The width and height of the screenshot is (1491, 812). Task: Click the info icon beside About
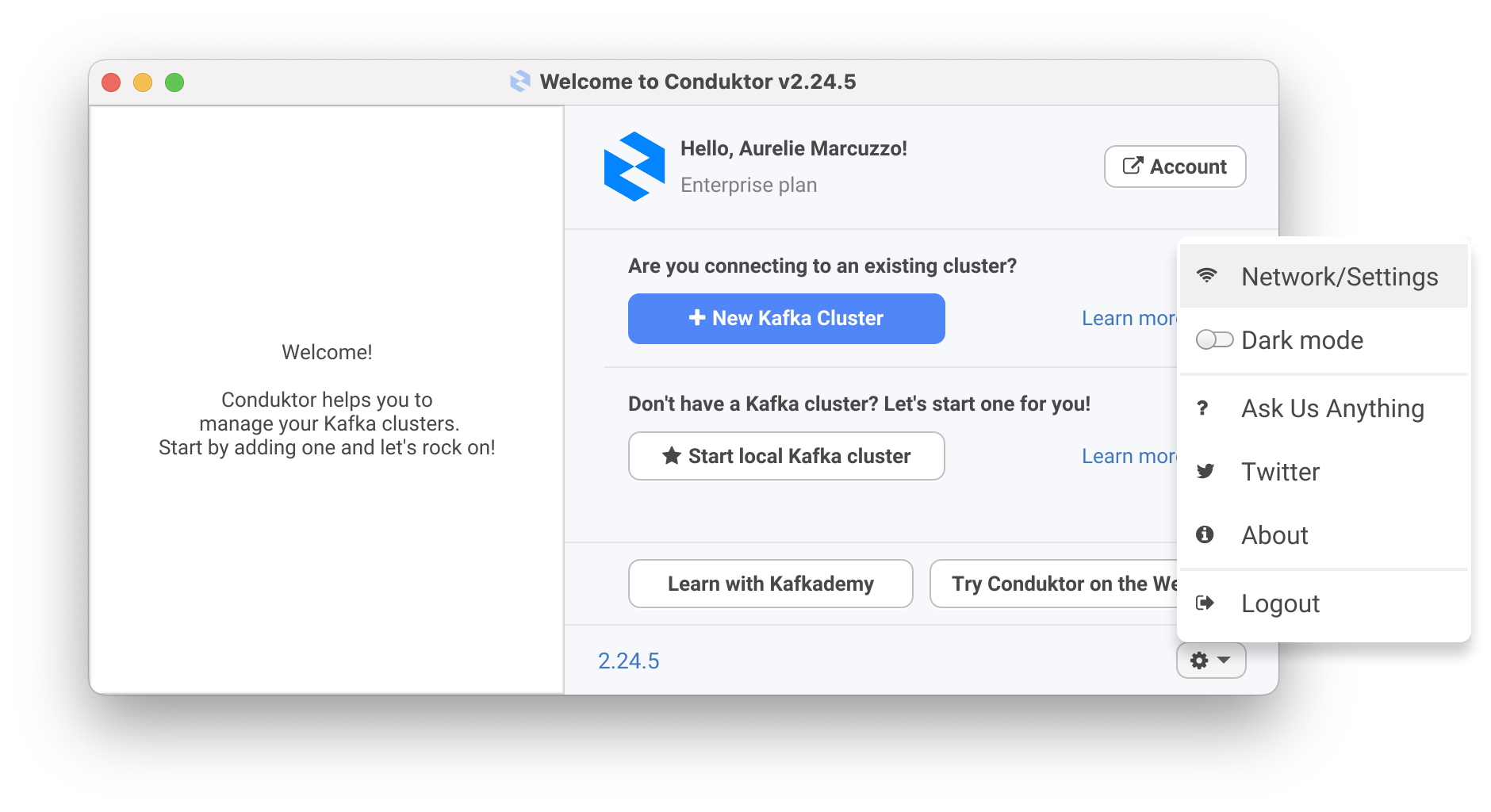(1205, 534)
